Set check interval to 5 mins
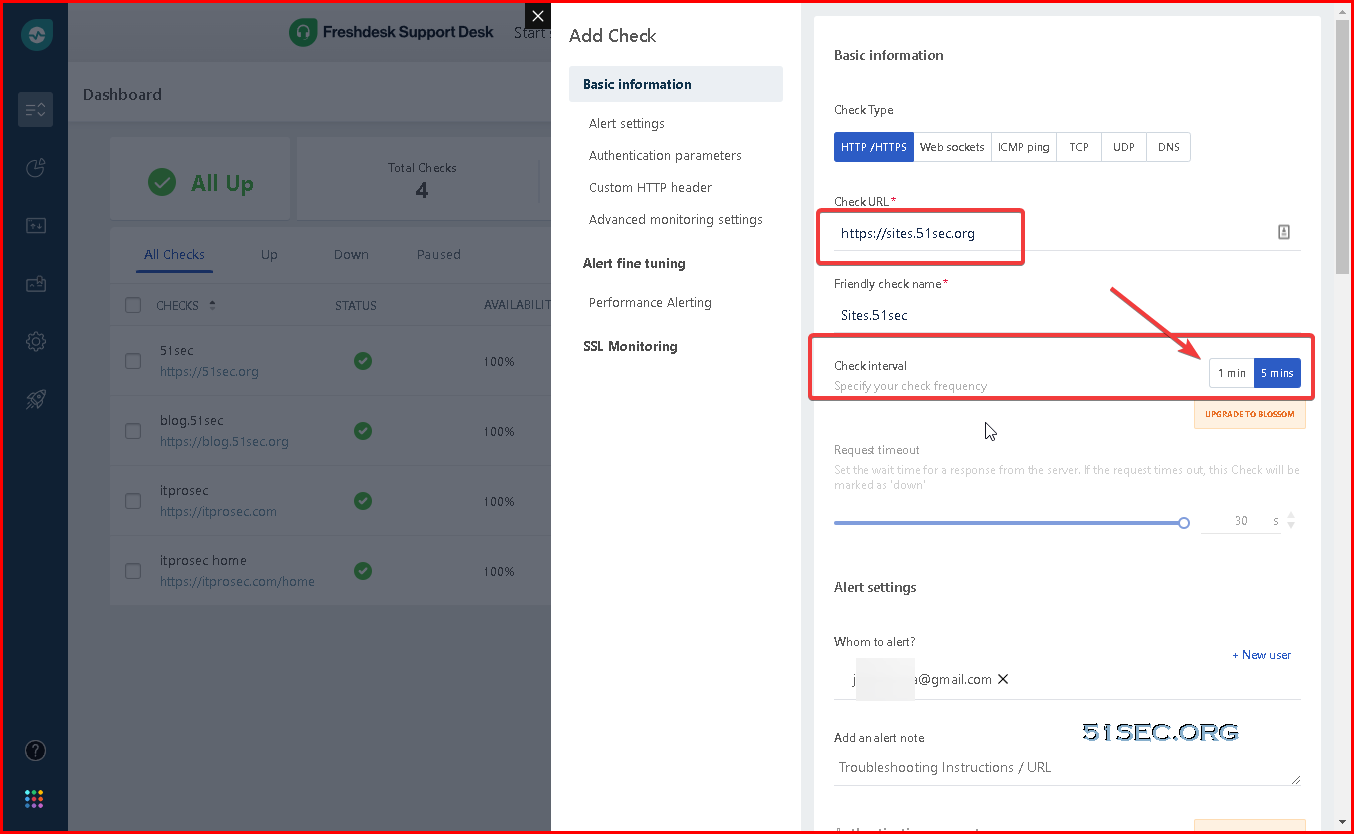This screenshot has height=834, width=1354. [x=1277, y=373]
